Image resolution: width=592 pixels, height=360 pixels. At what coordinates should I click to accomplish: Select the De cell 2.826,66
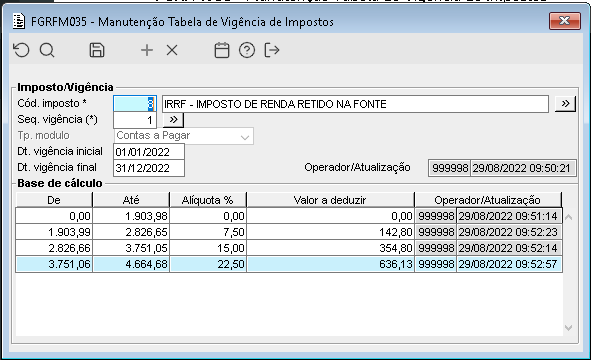pos(54,248)
